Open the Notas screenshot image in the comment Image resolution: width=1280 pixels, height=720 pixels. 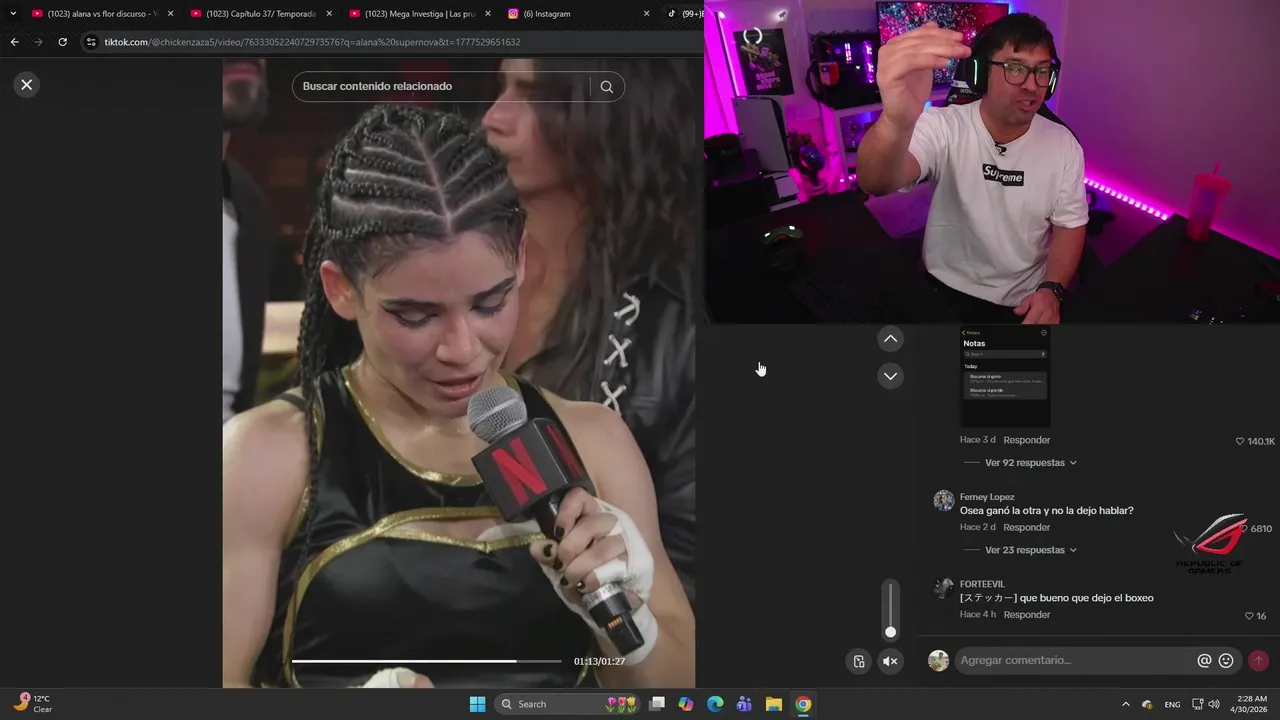(x=1005, y=377)
